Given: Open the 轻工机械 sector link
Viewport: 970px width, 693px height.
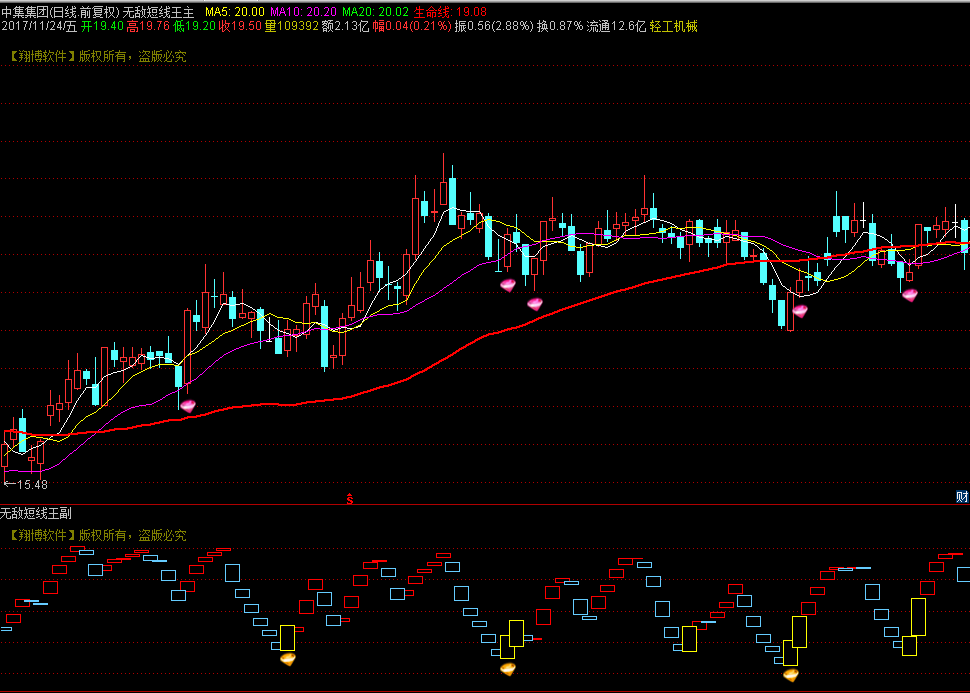Looking at the screenshot, I should [x=674, y=26].
